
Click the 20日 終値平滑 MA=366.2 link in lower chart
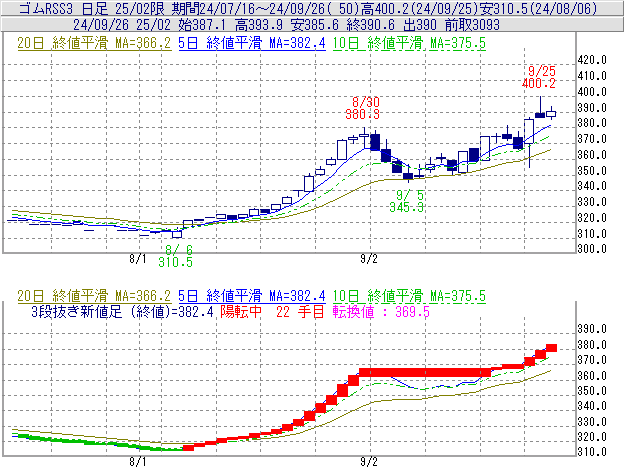(x=94, y=296)
